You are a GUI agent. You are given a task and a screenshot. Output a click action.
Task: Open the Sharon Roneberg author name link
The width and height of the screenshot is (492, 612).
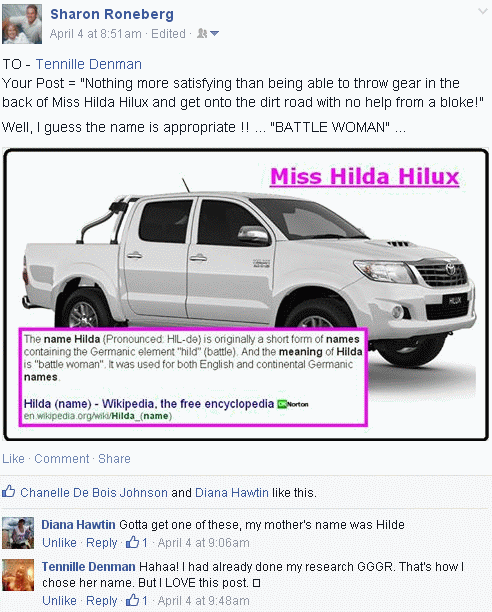coord(112,14)
